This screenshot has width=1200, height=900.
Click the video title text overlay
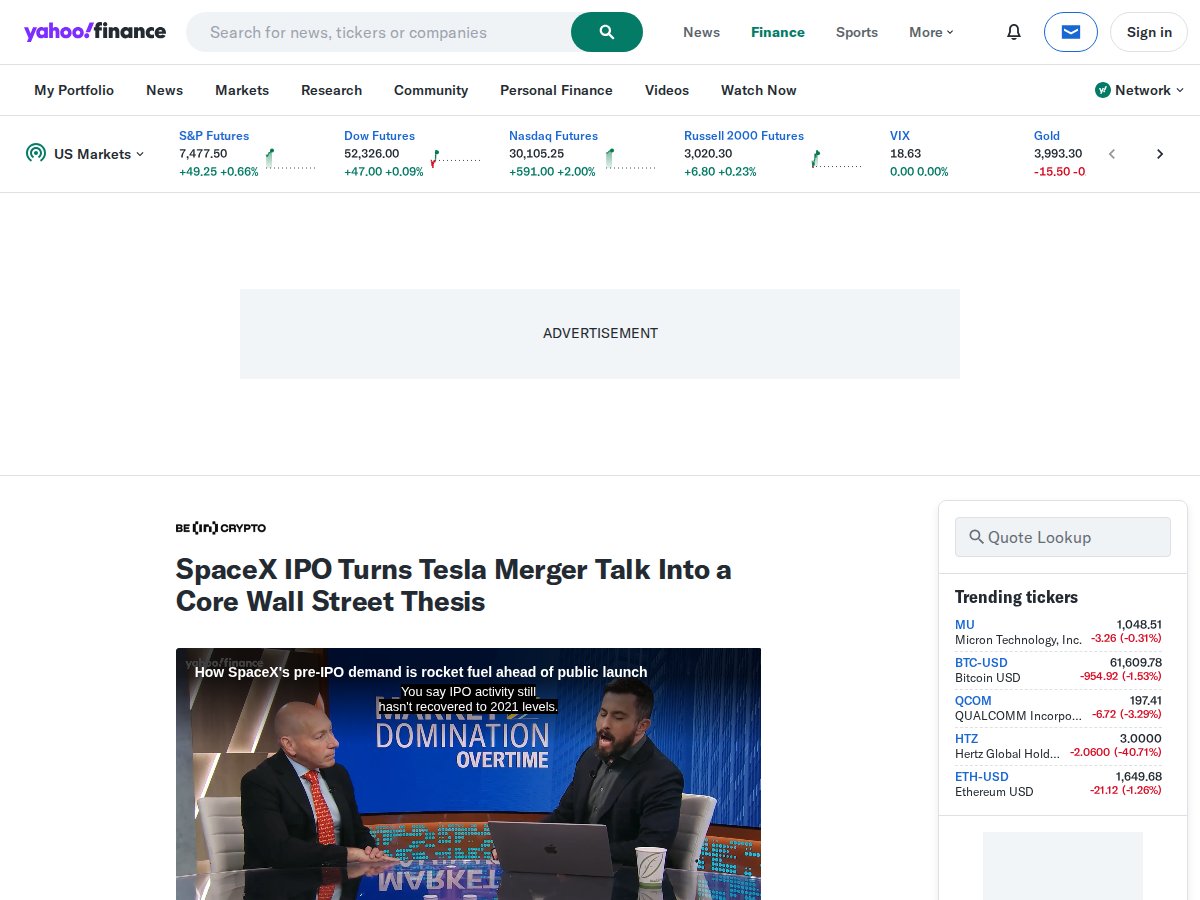tap(421, 672)
